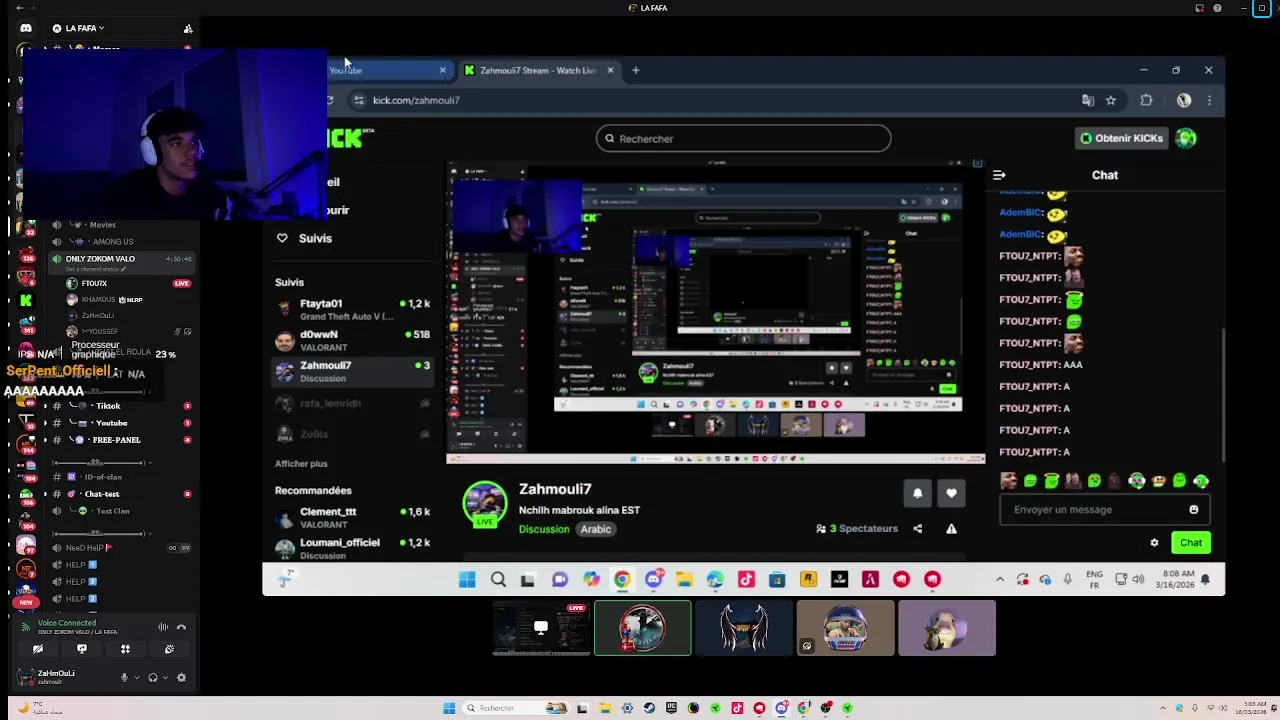Expand the Tiktok channel arrow
The width and height of the screenshot is (1280, 720).
point(44,406)
